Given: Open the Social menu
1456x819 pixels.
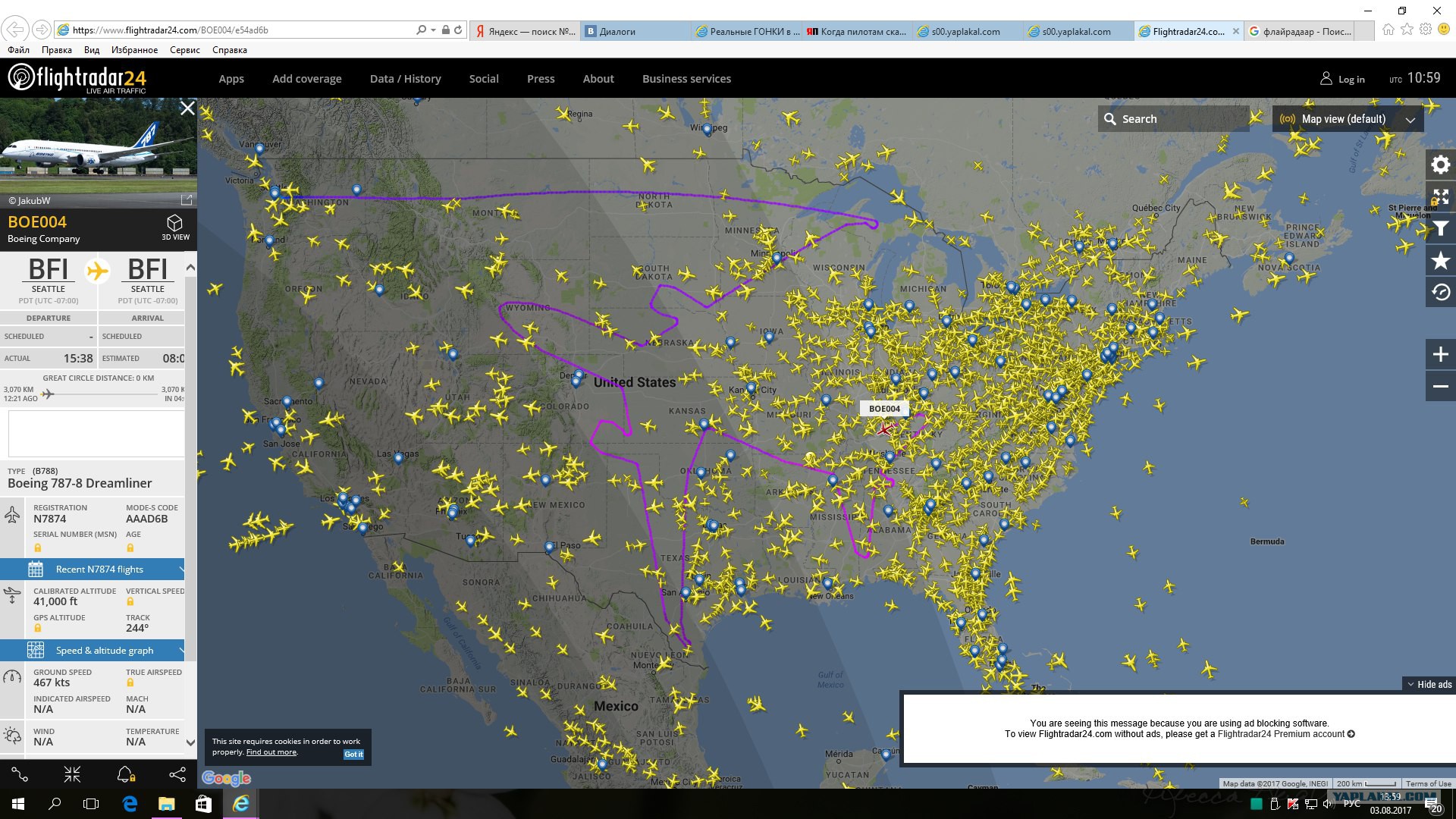Looking at the screenshot, I should [x=484, y=79].
